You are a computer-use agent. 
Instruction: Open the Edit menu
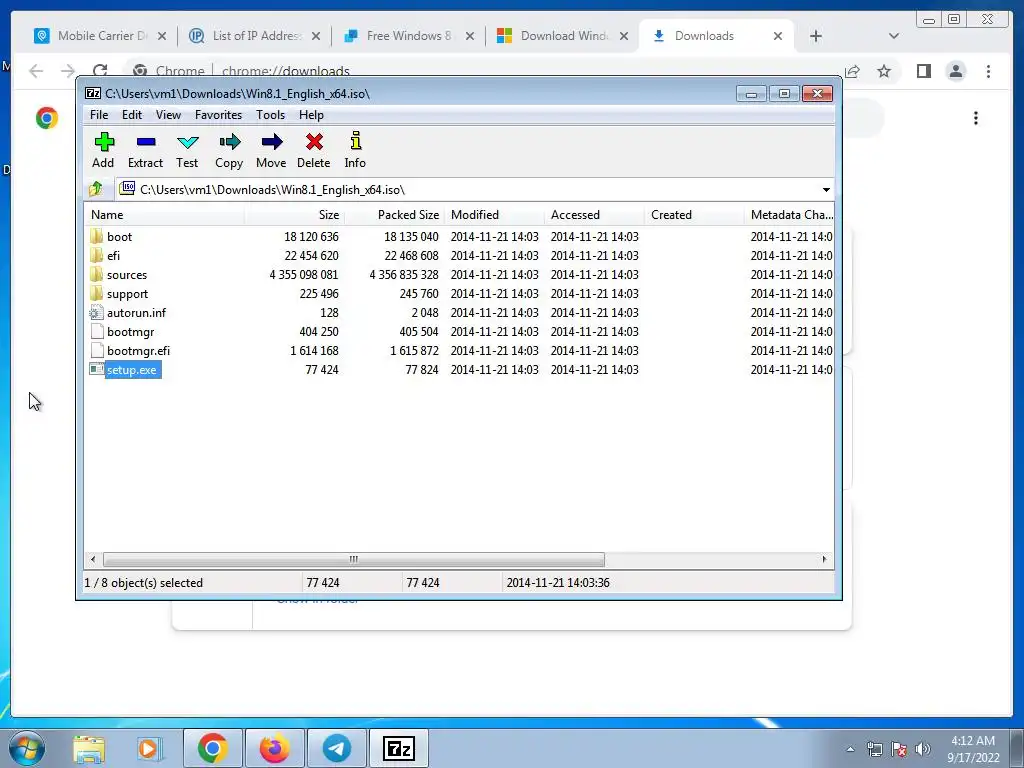132,115
